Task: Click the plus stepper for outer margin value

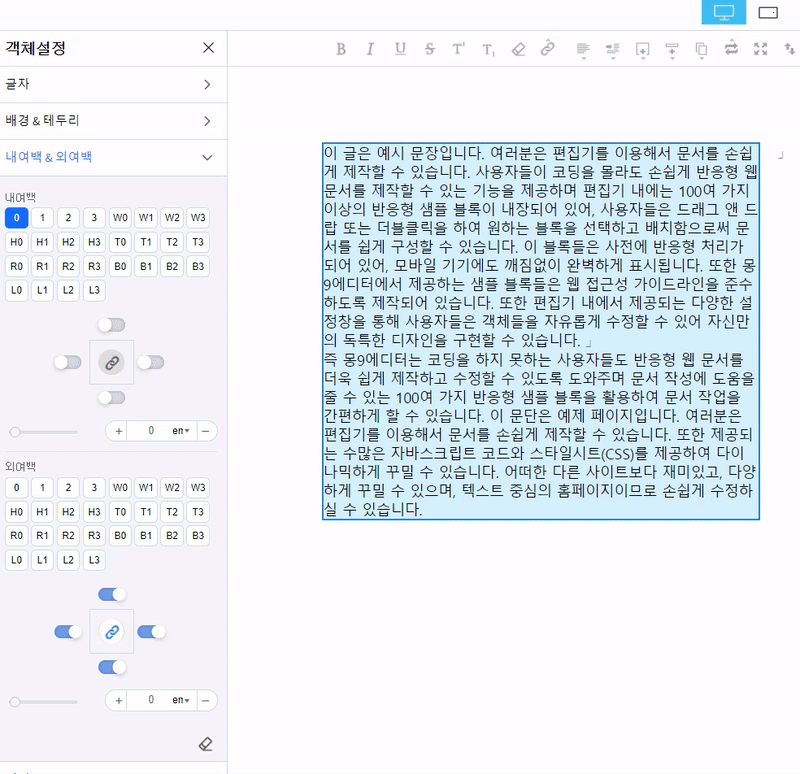Action: 119,700
